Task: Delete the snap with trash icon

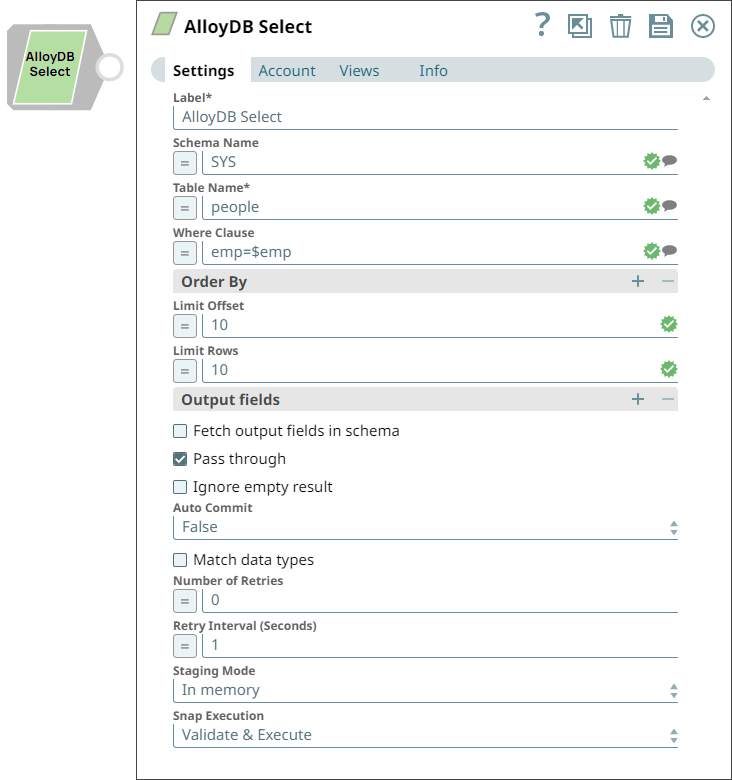Action: click(x=621, y=26)
